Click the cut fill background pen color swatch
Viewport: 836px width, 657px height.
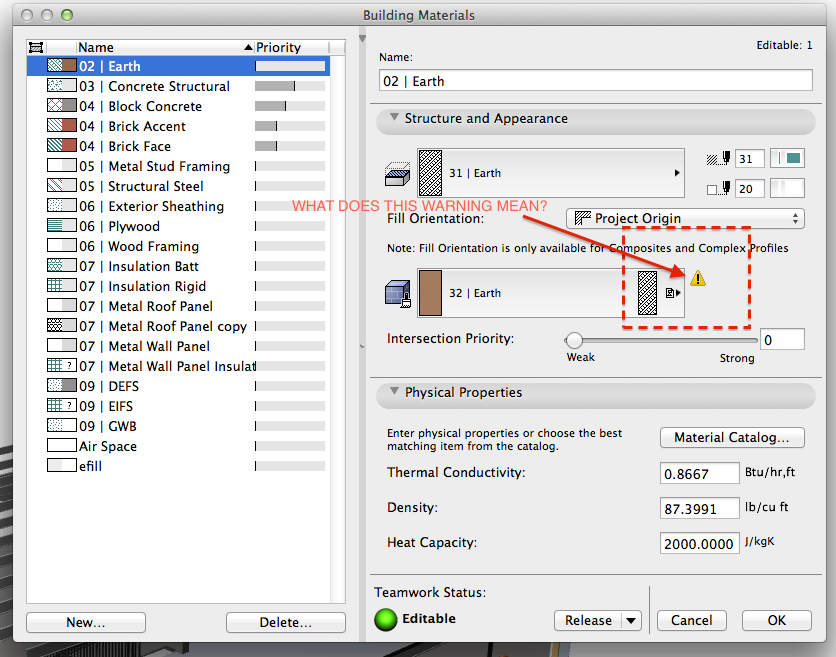point(788,188)
